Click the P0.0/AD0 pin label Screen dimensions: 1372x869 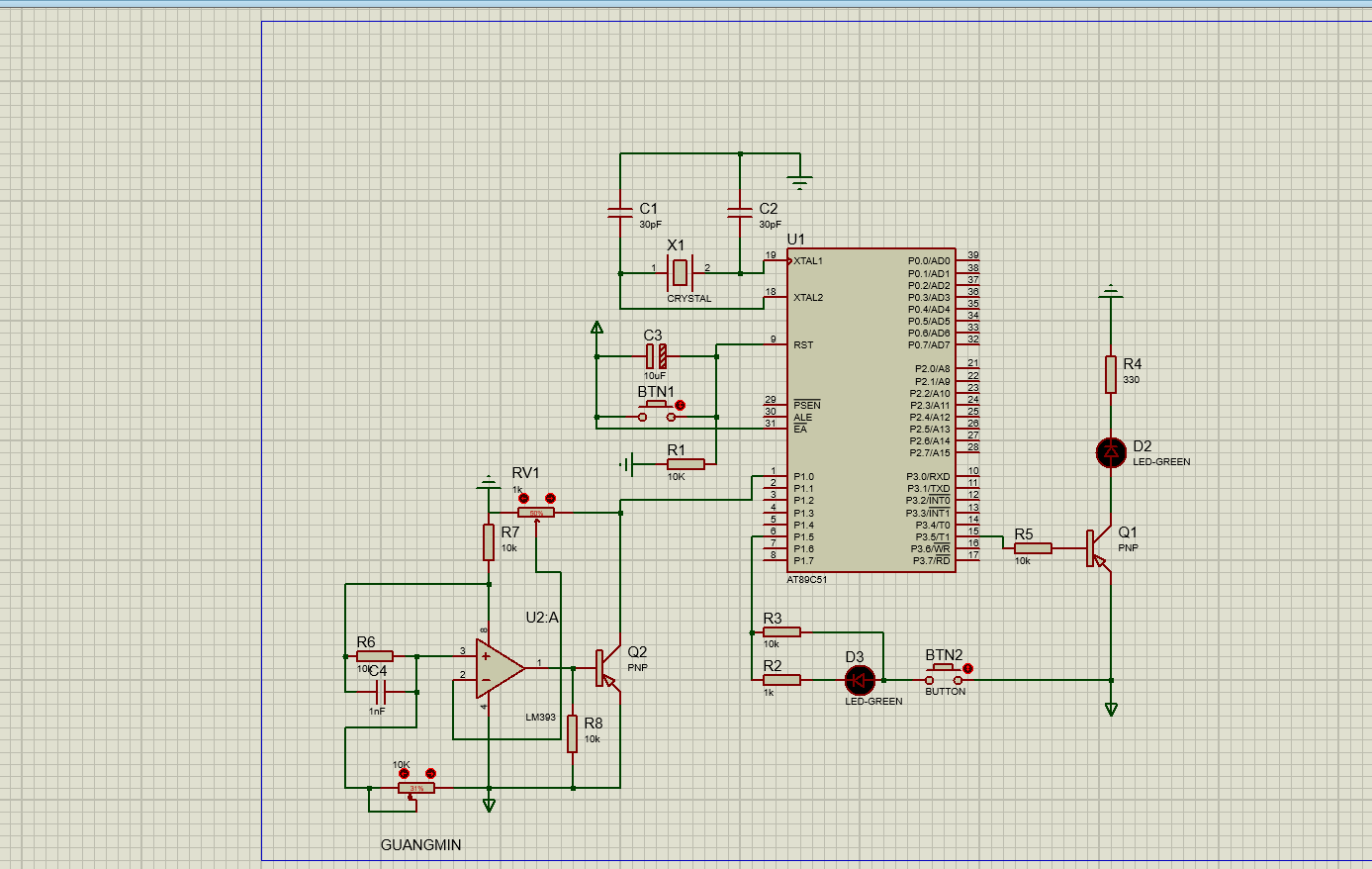point(929,261)
